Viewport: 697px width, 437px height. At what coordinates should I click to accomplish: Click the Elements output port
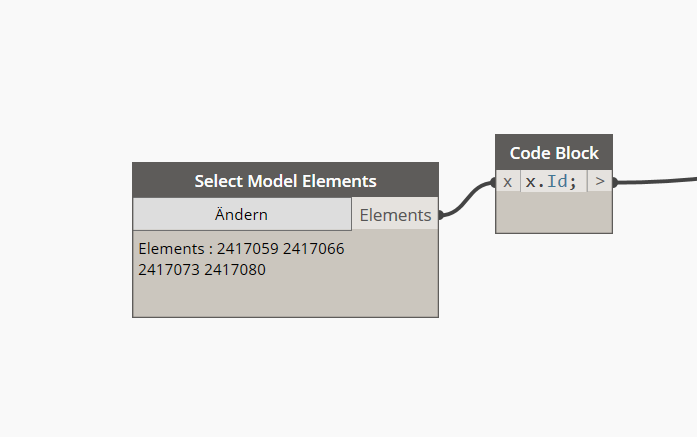[x=395, y=214]
